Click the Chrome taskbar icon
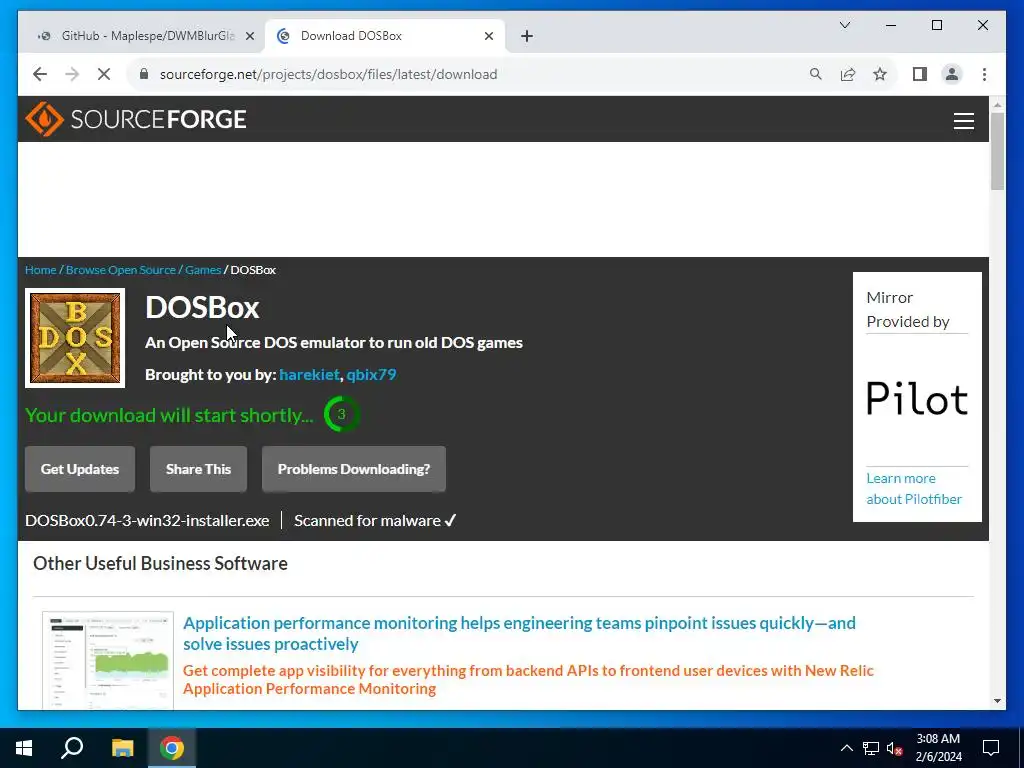Viewport: 1024px width, 768px height. [x=172, y=748]
